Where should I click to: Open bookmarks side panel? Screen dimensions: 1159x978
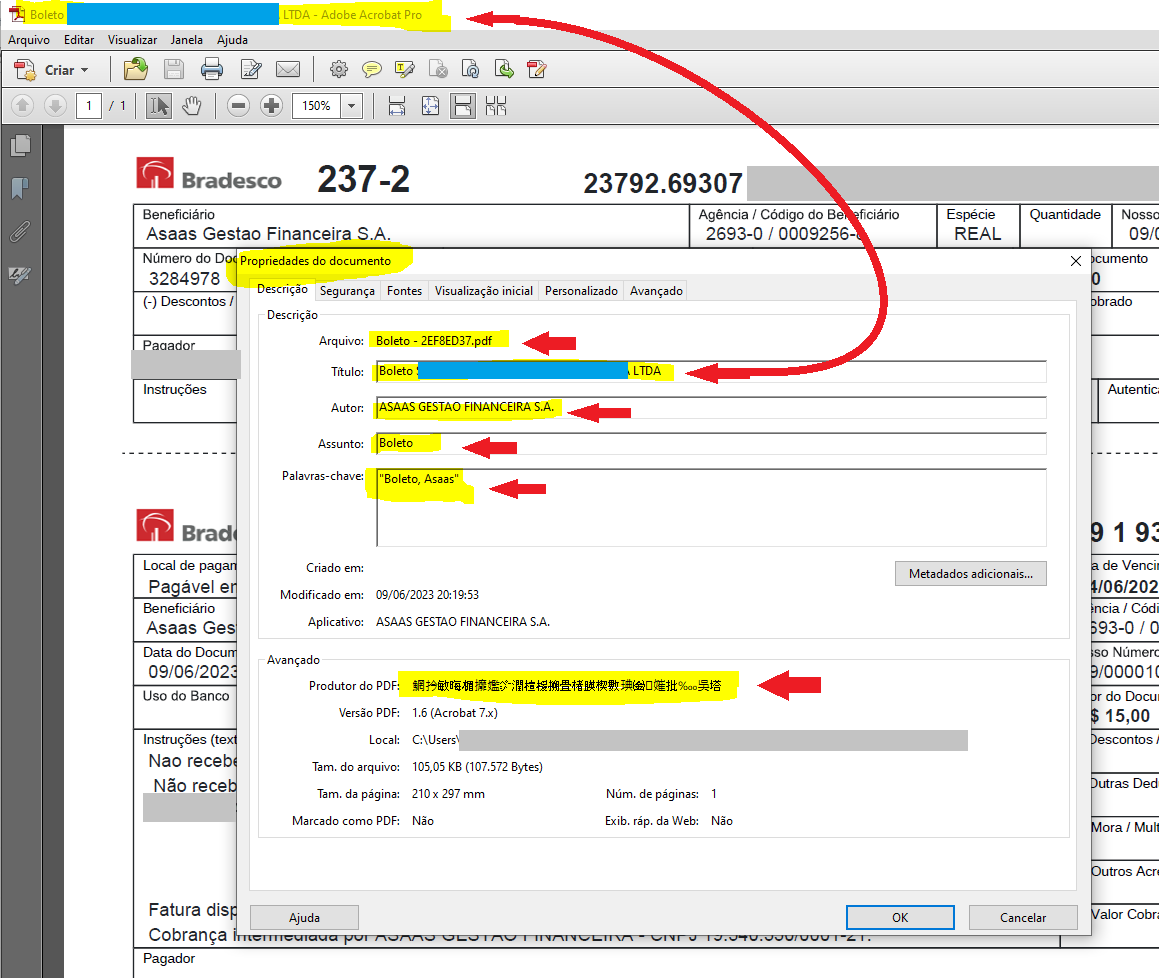21,189
